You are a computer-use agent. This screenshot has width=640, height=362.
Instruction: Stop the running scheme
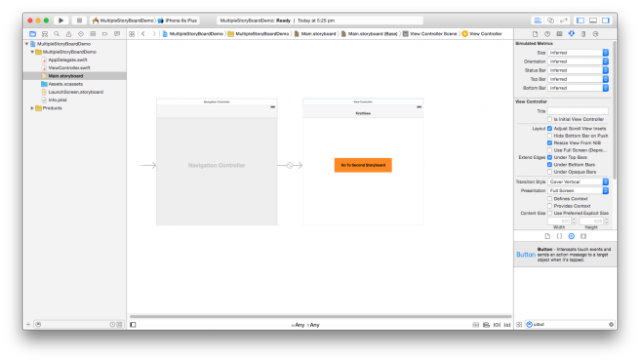(79, 20)
